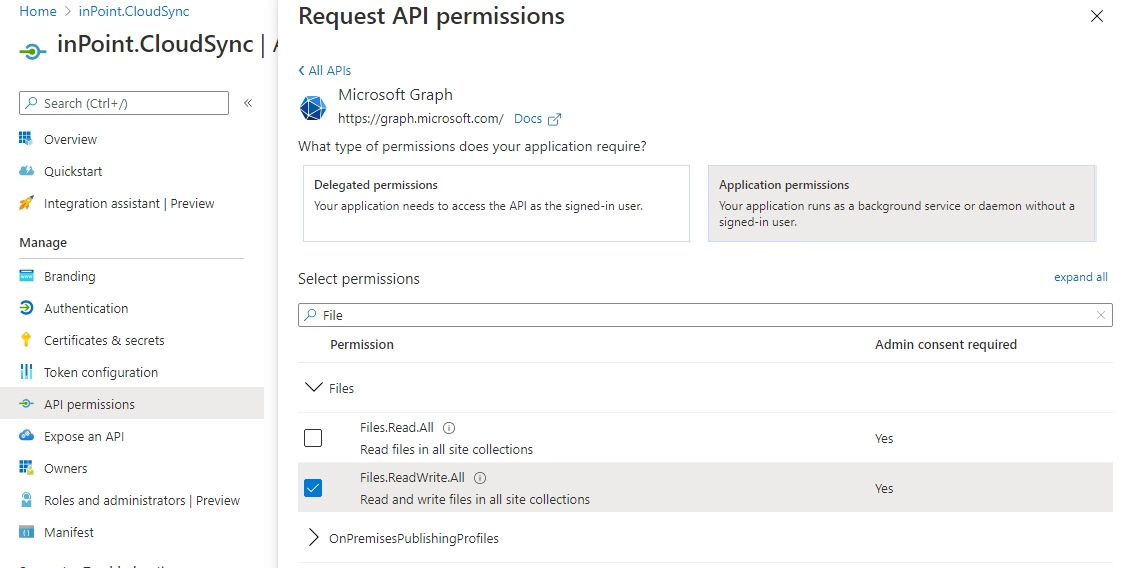This screenshot has width=1125, height=568.
Task: Open Certificates & secrets menu item
Action: pyautogui.click(x=104, y=341)
